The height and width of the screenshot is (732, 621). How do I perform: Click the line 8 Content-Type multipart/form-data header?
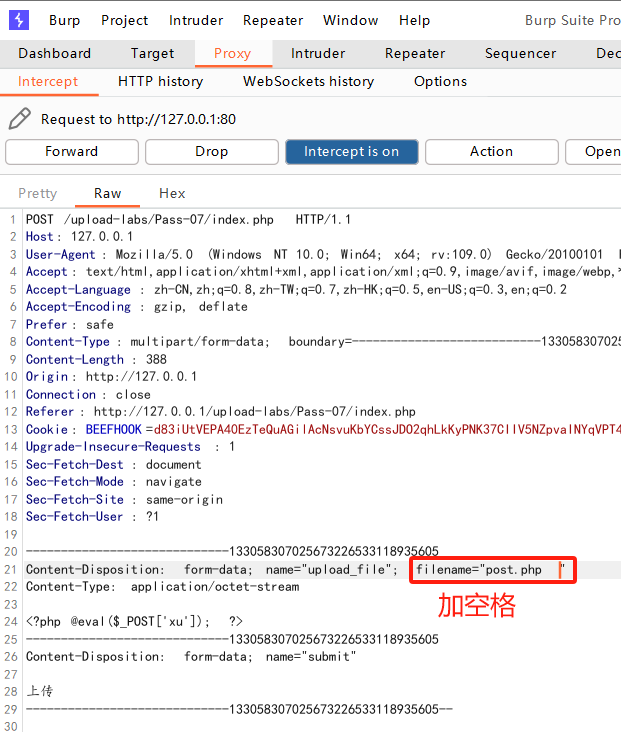(x=323, y=342)
